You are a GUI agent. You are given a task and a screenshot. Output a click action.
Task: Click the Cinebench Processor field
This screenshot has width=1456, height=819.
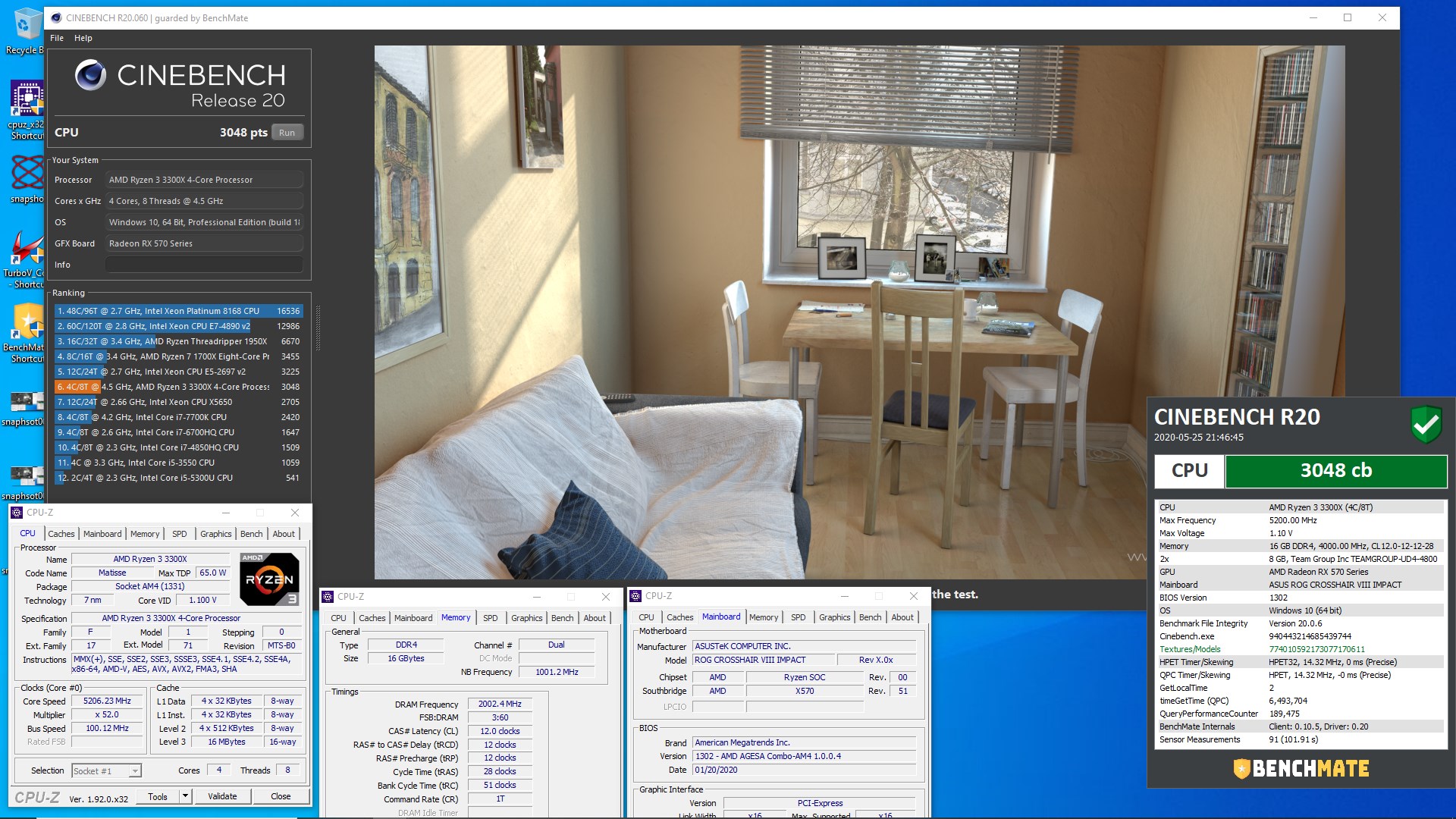click(204, 180)
